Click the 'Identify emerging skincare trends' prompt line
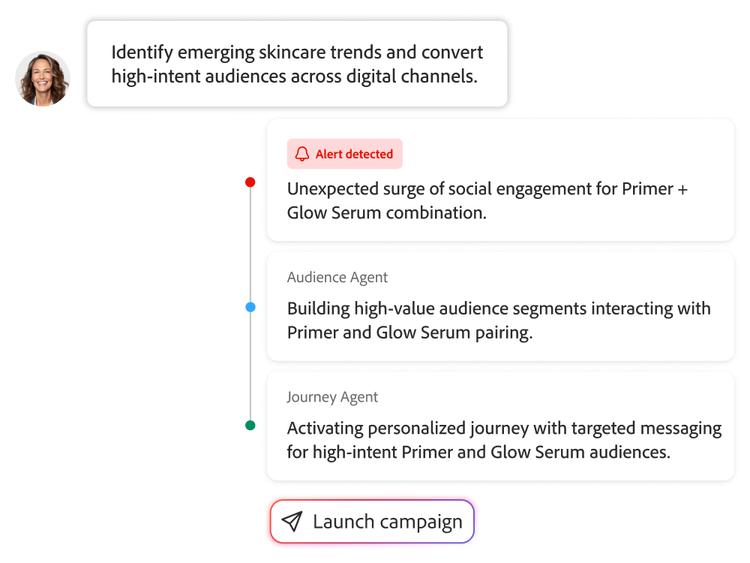750x563 pixels. 297,52
